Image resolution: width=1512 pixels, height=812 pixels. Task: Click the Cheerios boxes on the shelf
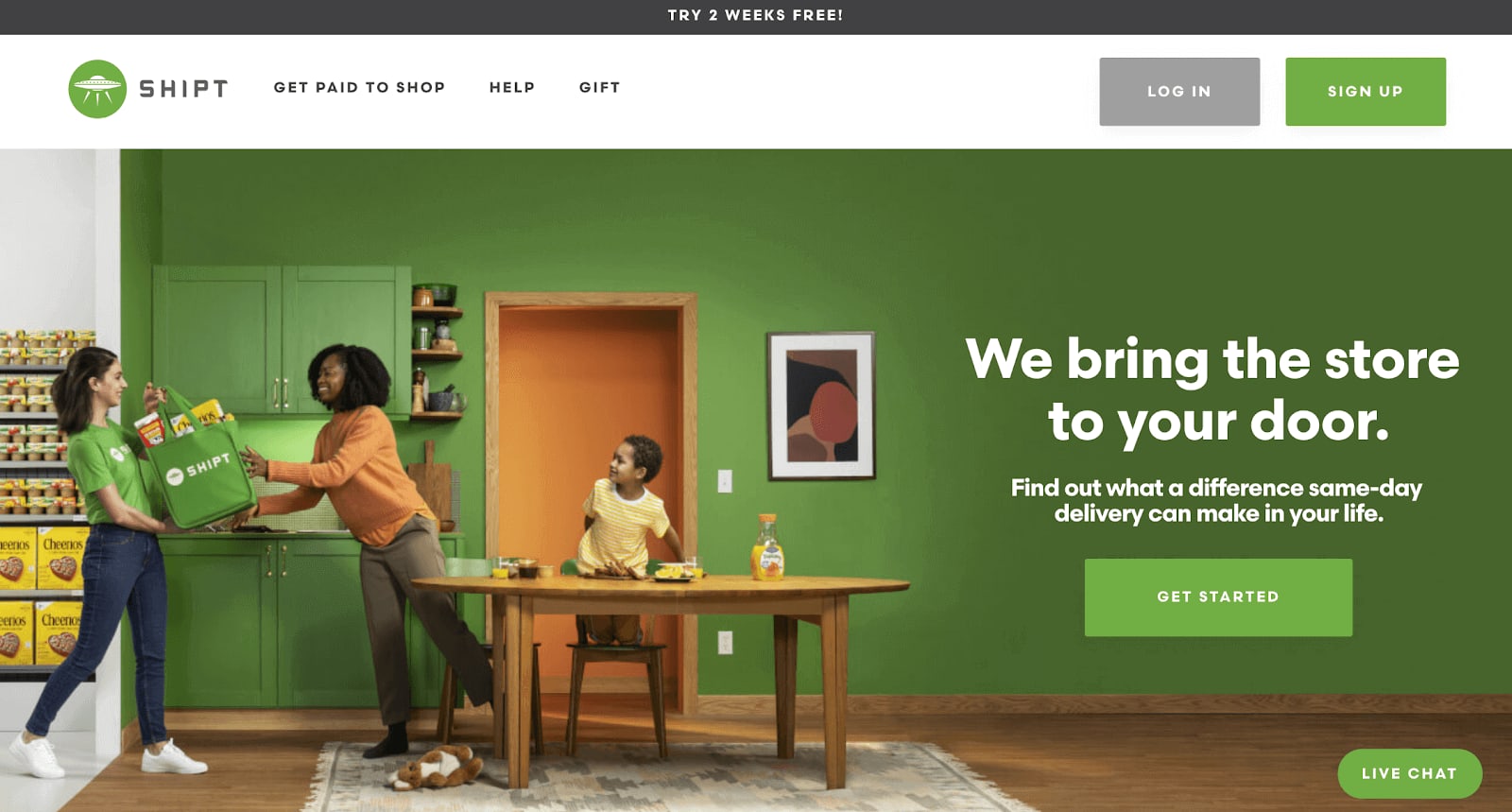pyautogui.click(x=43, y=596)
